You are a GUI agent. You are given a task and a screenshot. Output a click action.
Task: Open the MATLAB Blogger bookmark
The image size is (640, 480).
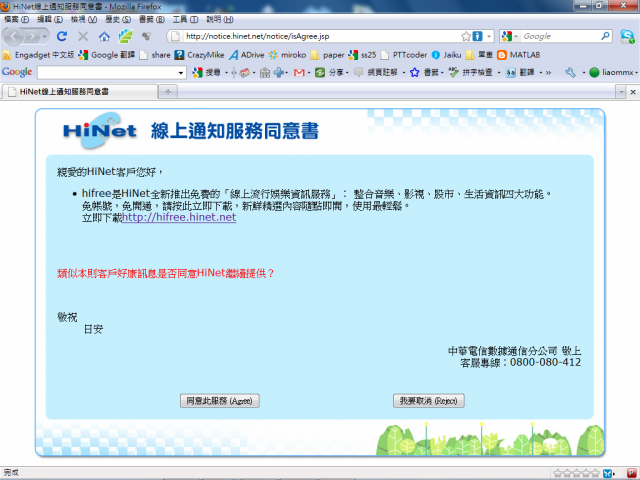click(519, 55)
